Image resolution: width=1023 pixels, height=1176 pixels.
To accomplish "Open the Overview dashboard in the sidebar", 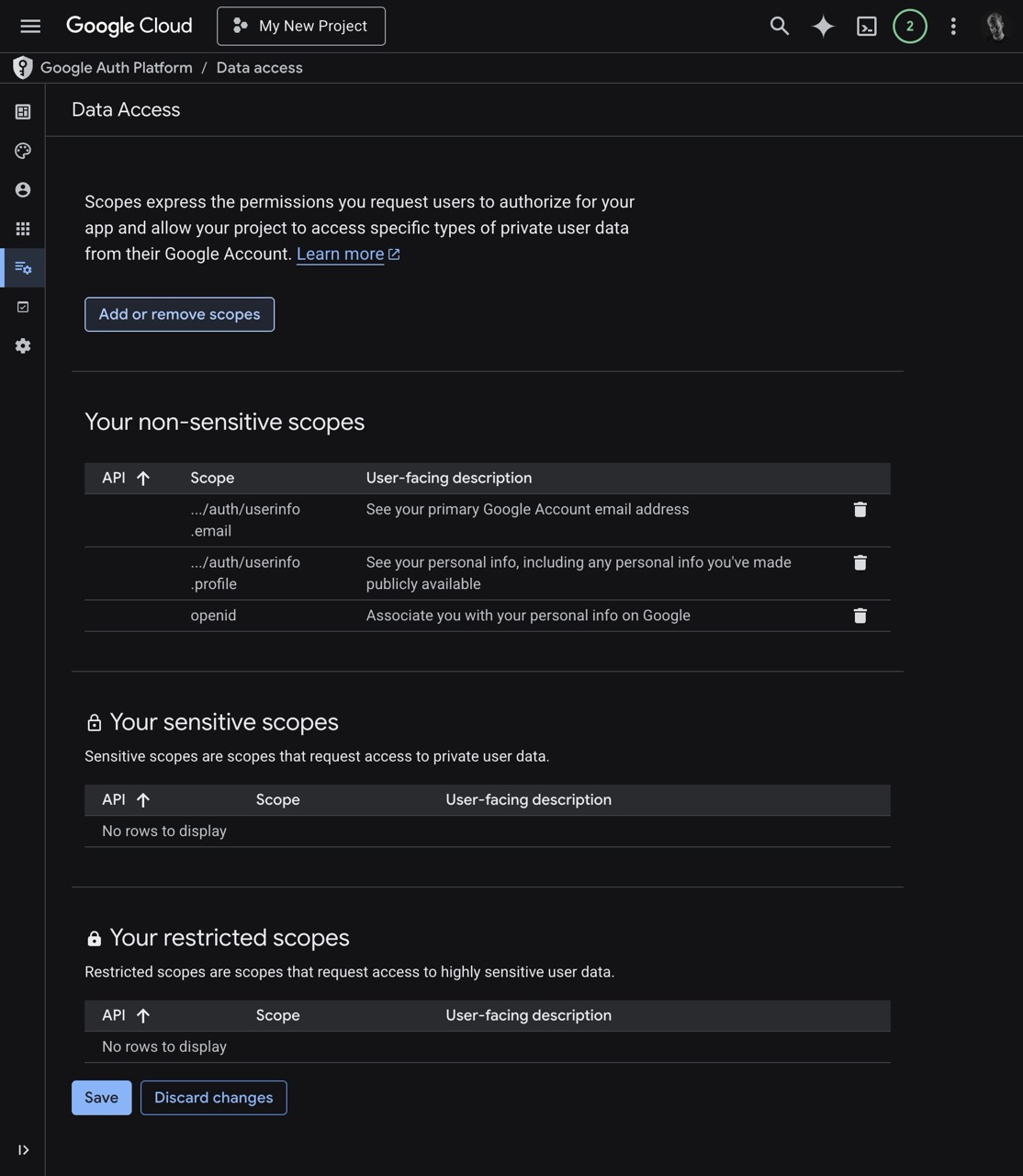I will (22, 111).
